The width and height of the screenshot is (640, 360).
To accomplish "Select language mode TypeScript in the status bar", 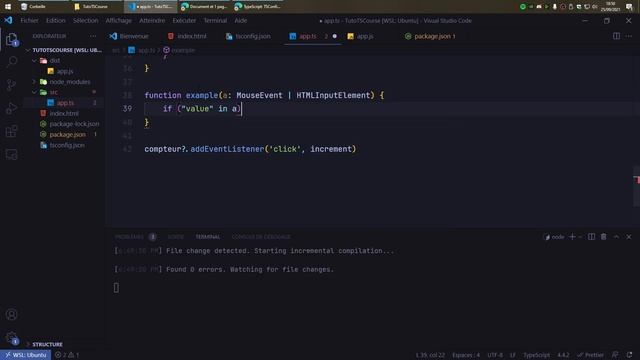I will click(x=536, y=355).
